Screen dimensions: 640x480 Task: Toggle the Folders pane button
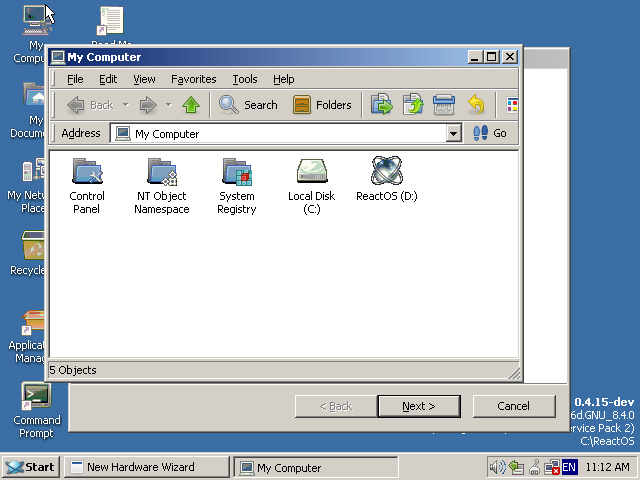pyautogui.click(x=322, y=105)
